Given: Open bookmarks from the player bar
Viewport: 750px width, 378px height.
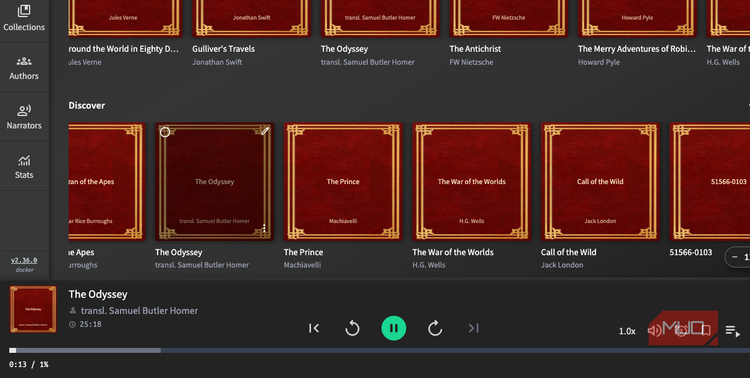Looking at the screenshot, I should pyautogui.click(x=706, y=330).
